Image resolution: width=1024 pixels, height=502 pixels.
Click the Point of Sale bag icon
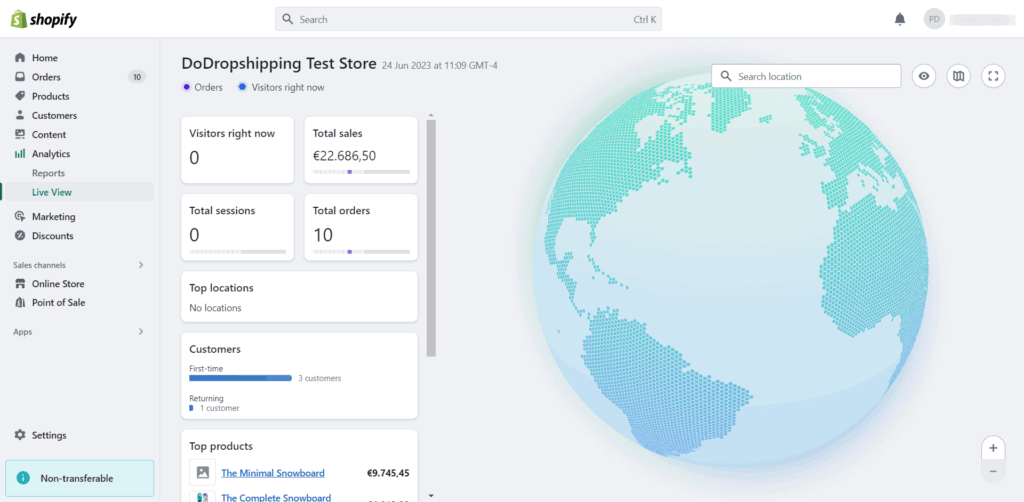click(20, 303)
